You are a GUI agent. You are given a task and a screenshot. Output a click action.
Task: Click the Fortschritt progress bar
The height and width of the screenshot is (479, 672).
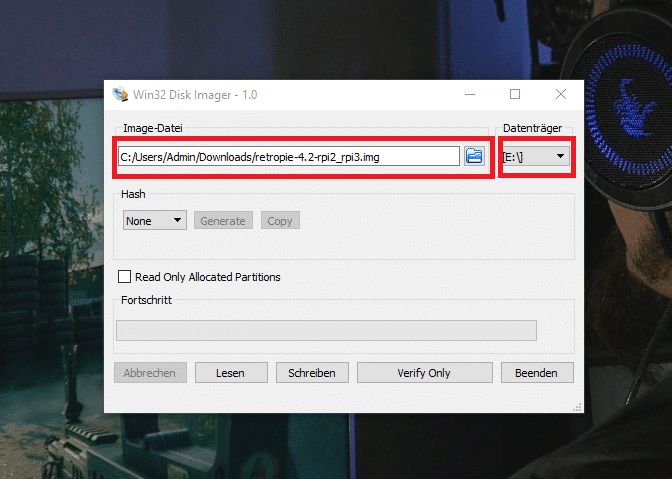326,330
